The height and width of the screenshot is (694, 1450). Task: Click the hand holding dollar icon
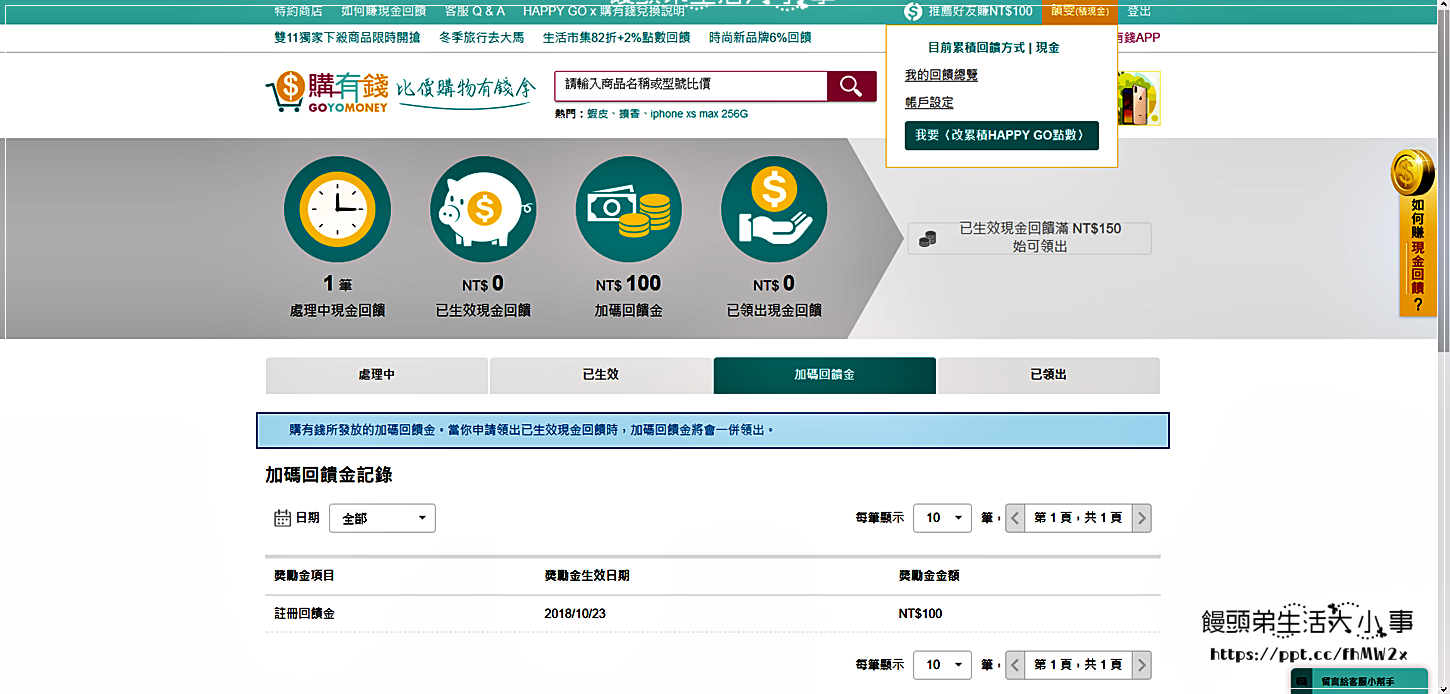773,209
